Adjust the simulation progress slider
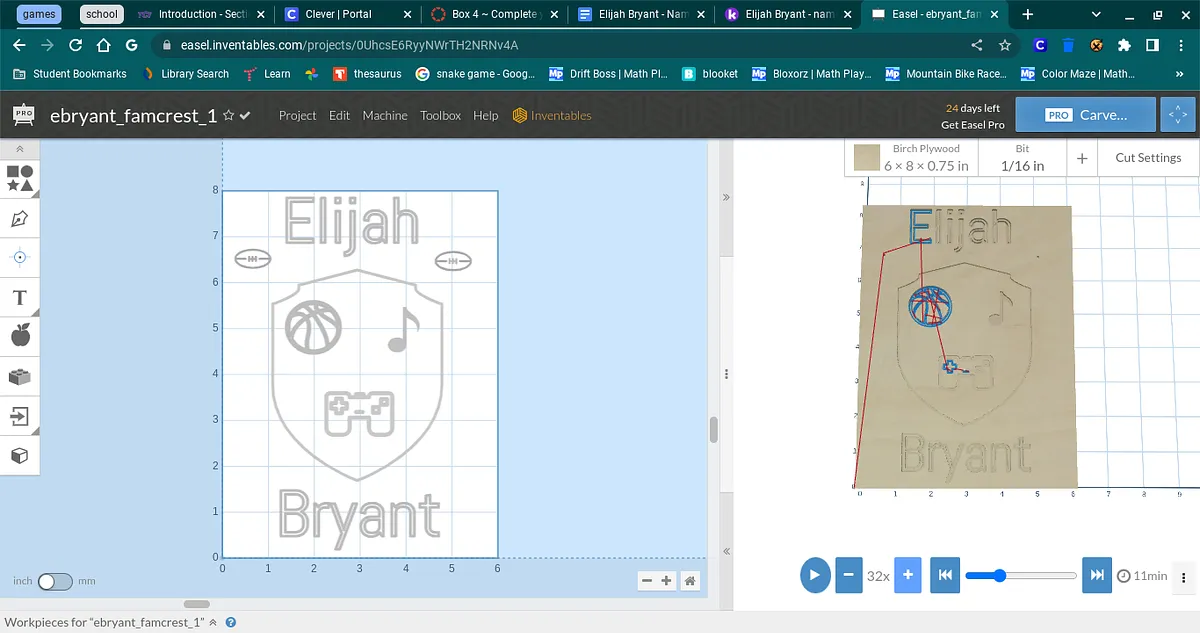 [1000, 575]
